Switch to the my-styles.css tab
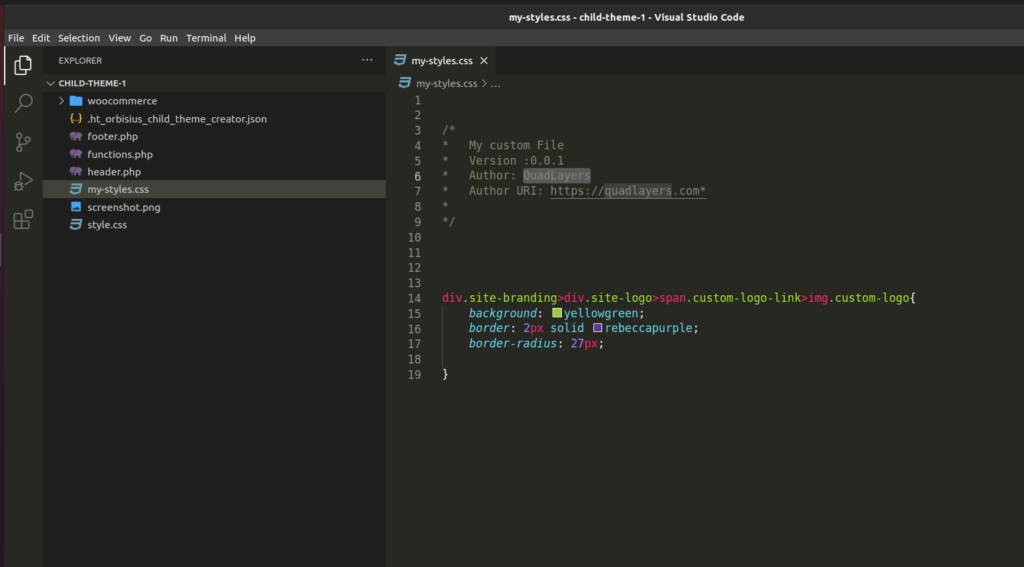Image resolution: width=1024 pixels, height=567 pixels. point(441,61)
